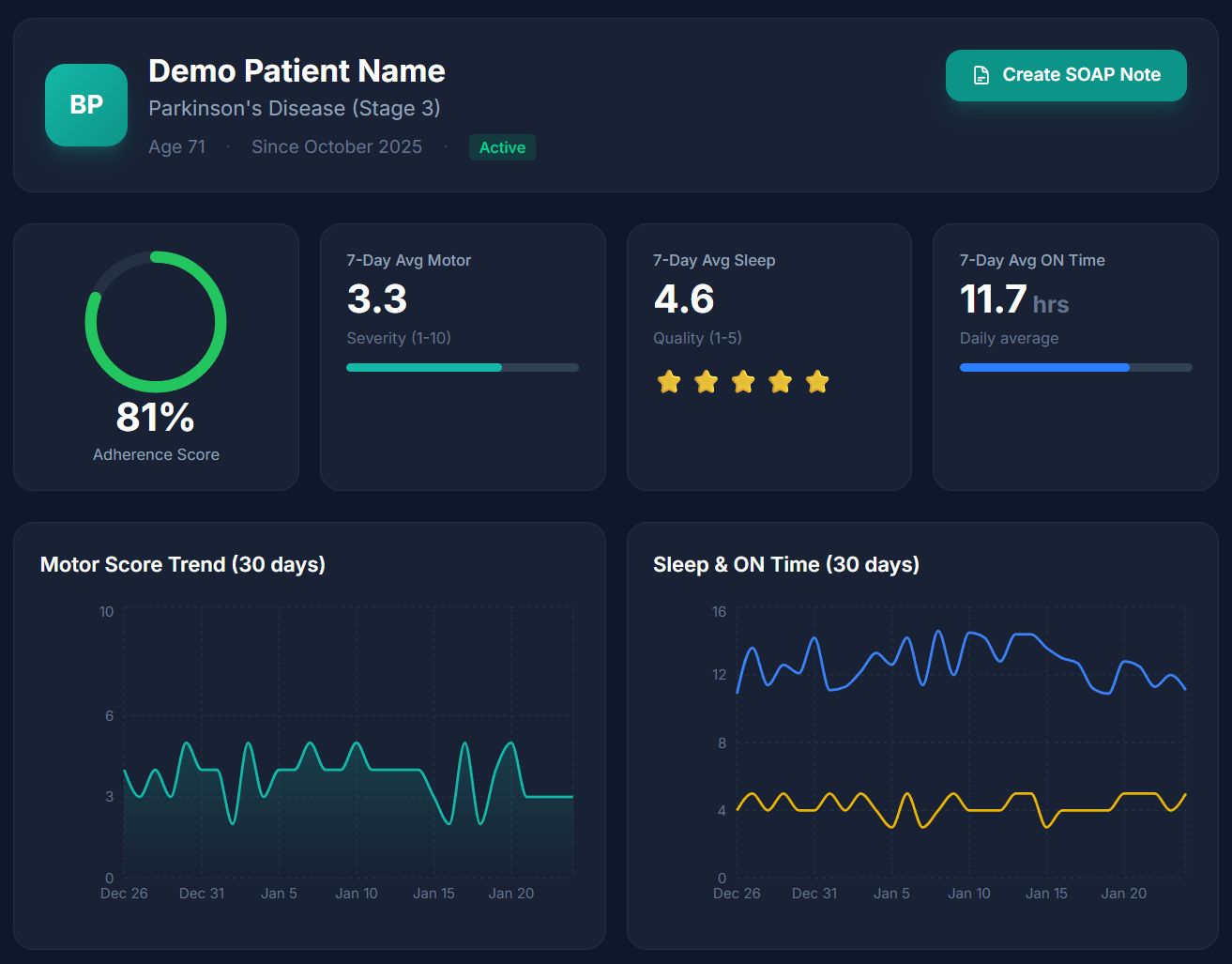
Task: Click the 12 label on the sleep y-axis
Action: [719, 675]
